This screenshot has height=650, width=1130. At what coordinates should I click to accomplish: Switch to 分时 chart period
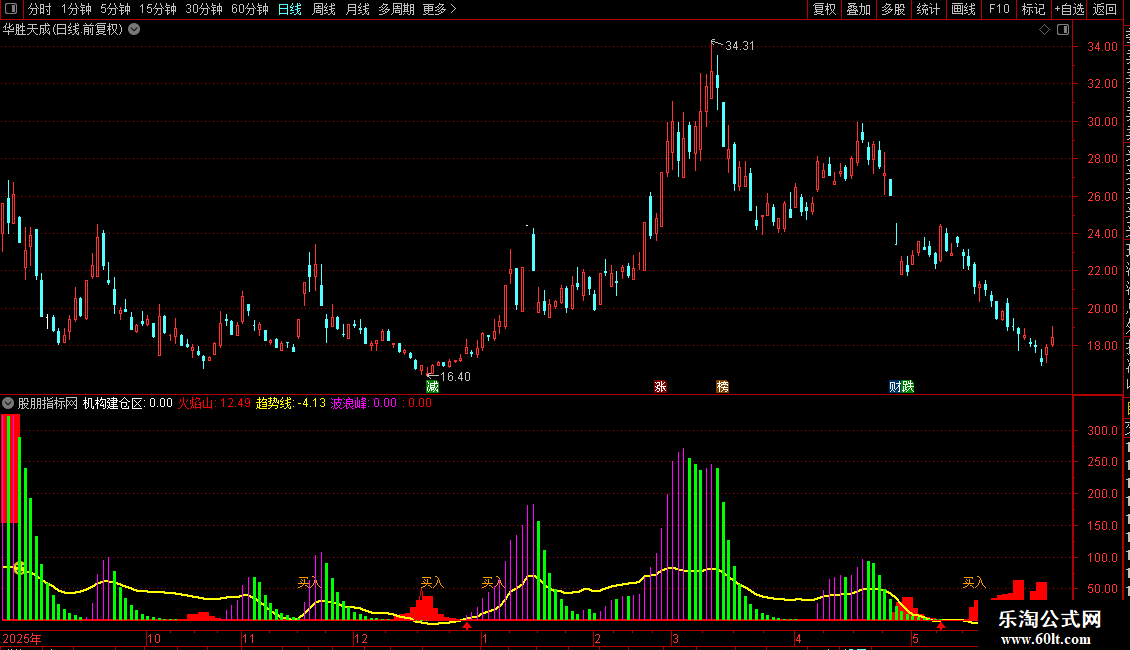[40, 9]
